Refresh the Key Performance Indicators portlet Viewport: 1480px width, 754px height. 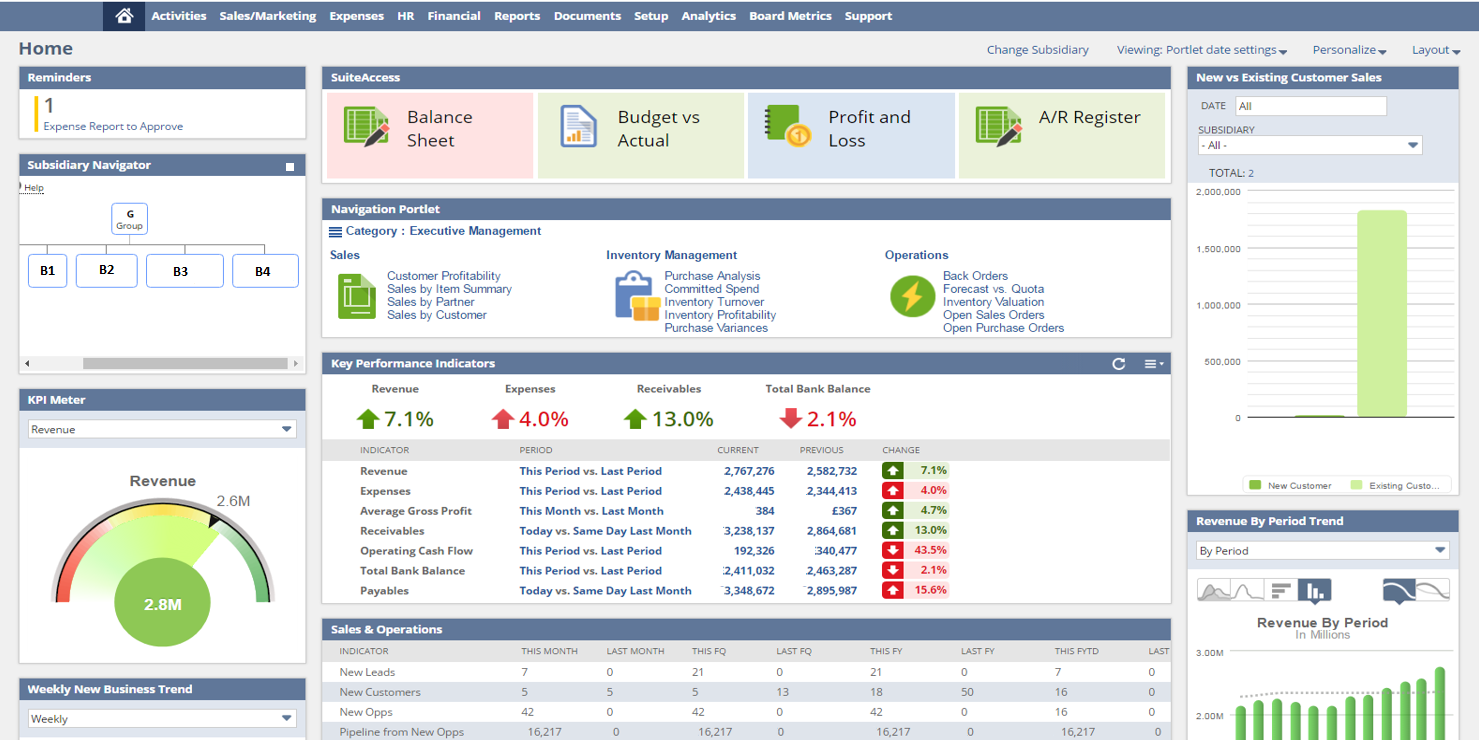tap(1119, 364)
